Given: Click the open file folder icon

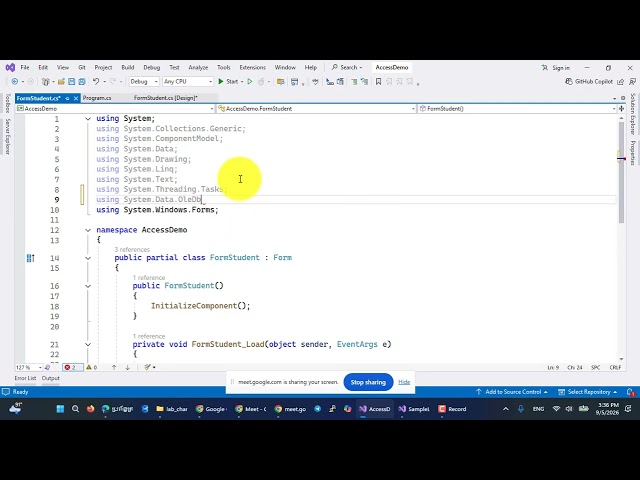Looking at the screenshot, I should click(61, 82).
